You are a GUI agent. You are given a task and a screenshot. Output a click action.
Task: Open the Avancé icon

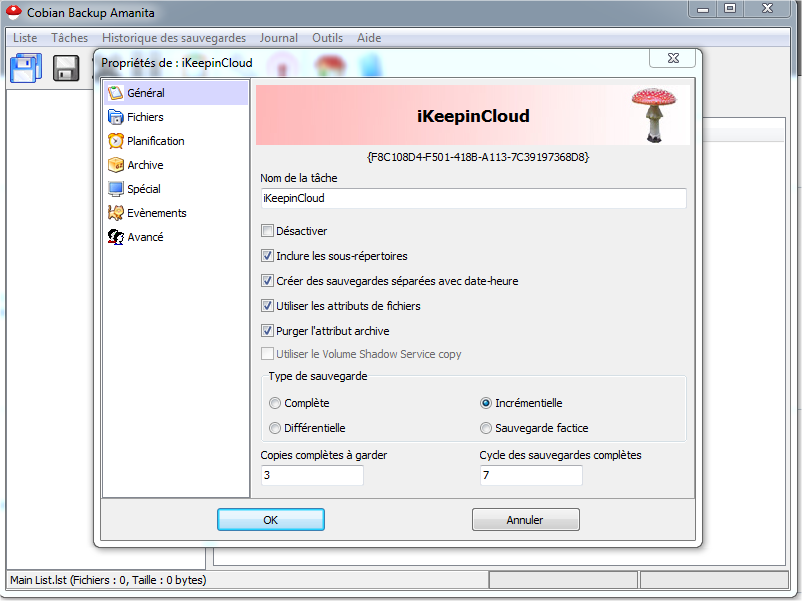click(116, 237)
